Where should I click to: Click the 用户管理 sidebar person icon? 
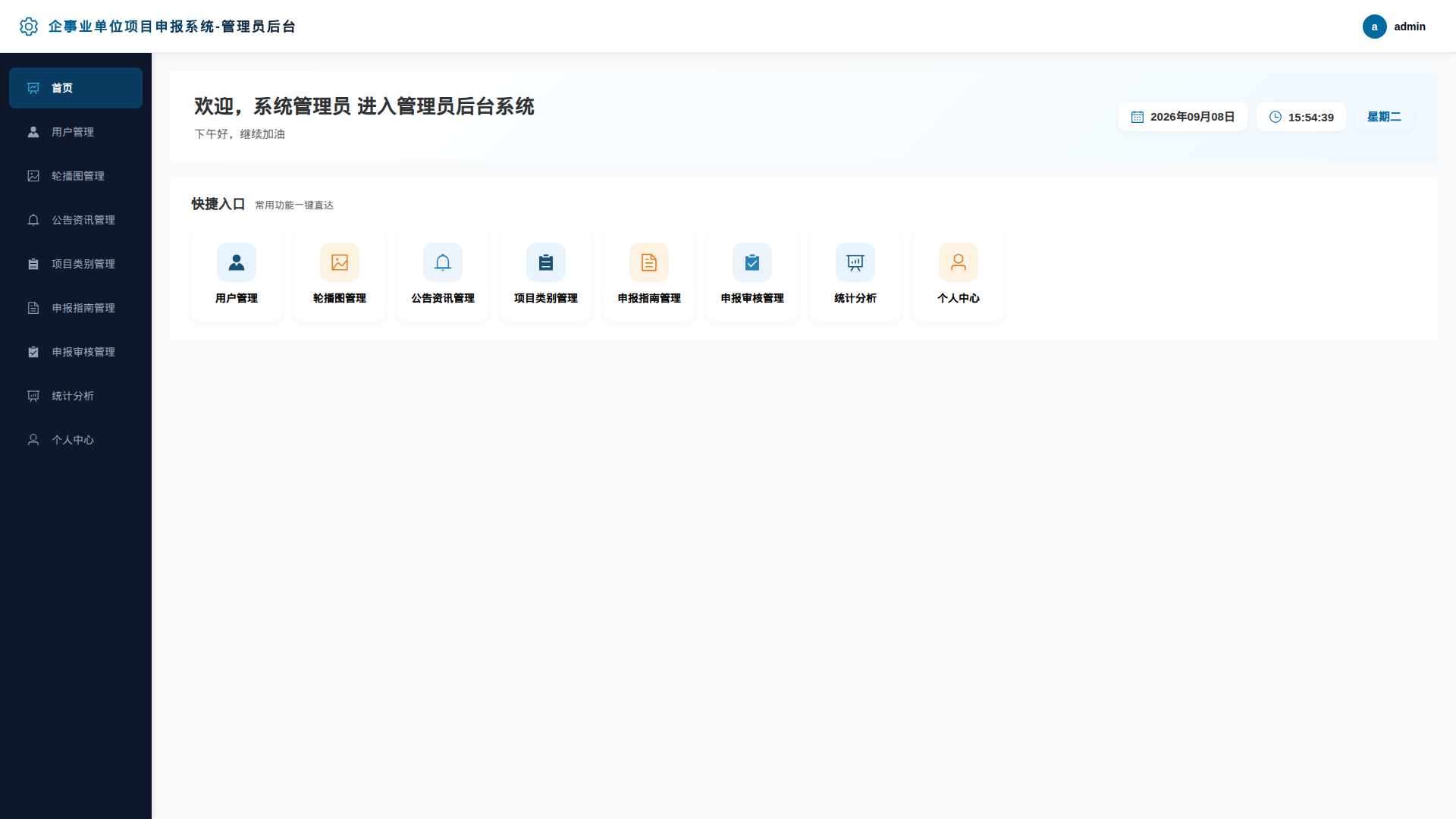coord(33,132)
